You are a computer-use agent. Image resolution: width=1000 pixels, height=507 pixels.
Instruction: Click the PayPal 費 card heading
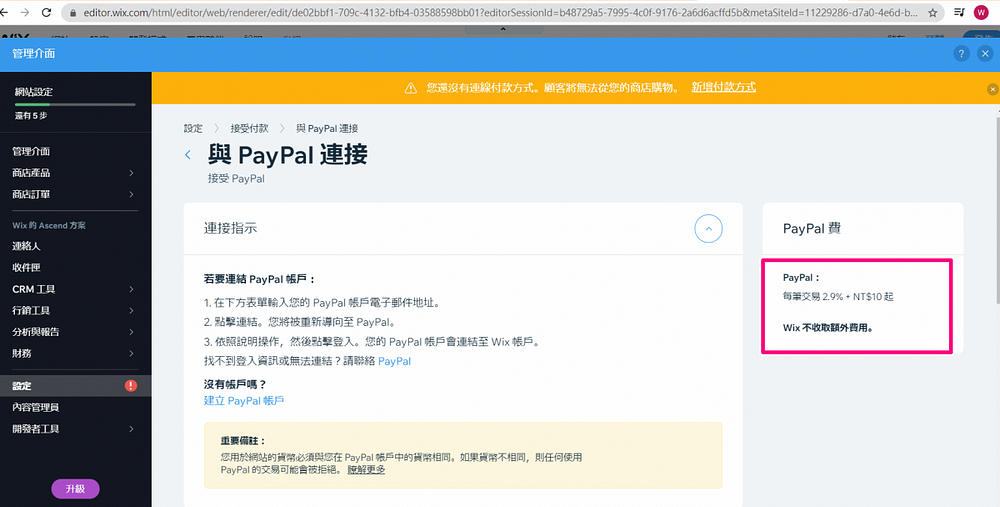coord(812,228)
